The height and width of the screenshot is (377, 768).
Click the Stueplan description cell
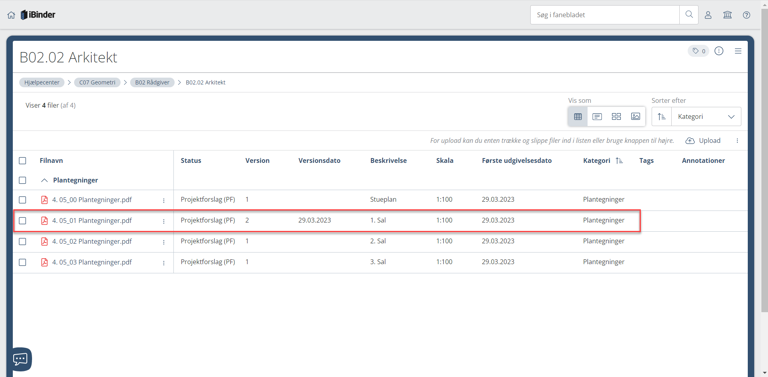[x=383, y=200]
